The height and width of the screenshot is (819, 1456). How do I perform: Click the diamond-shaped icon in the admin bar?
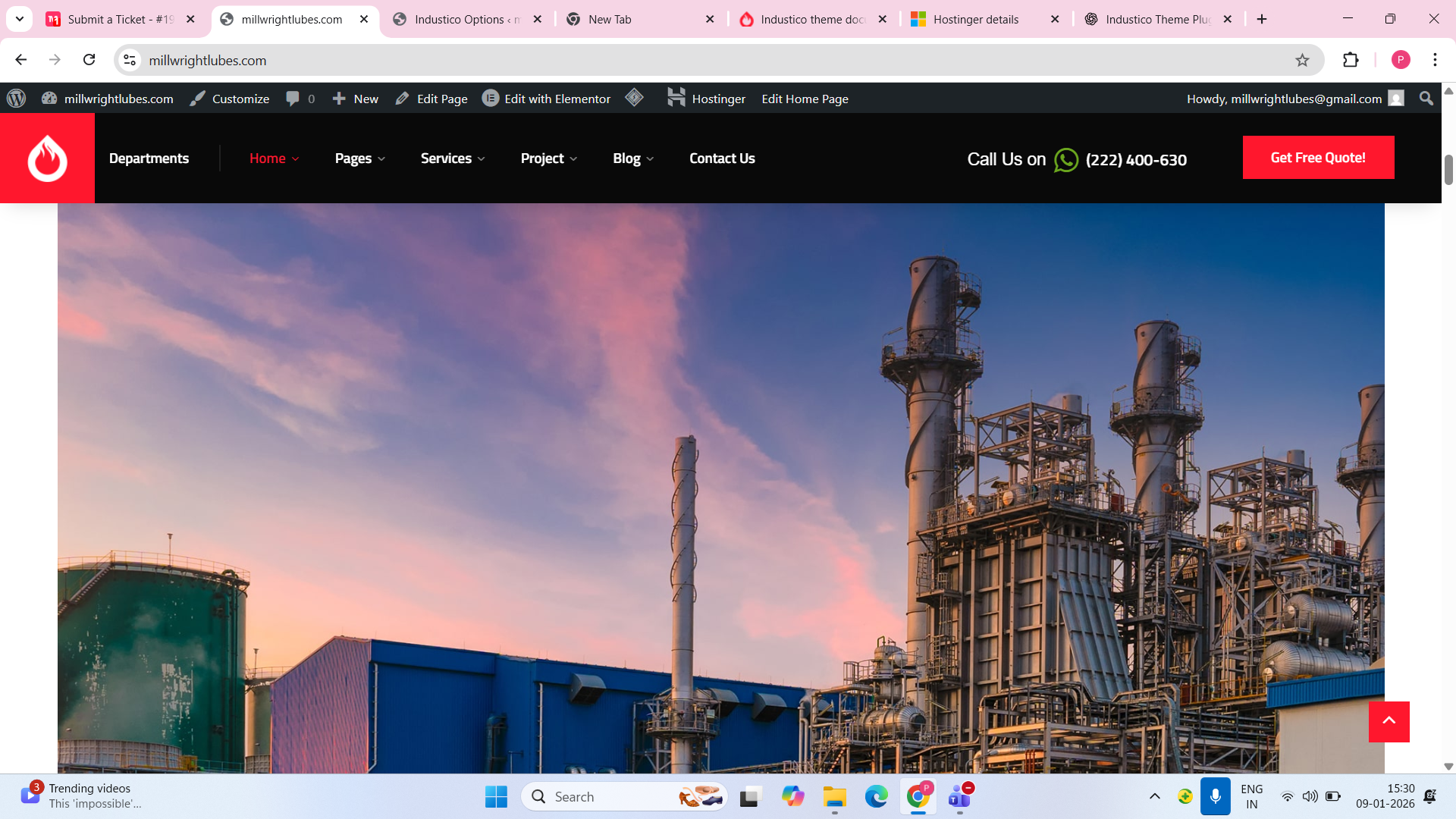pyautogui.click(x=635, y=98)
